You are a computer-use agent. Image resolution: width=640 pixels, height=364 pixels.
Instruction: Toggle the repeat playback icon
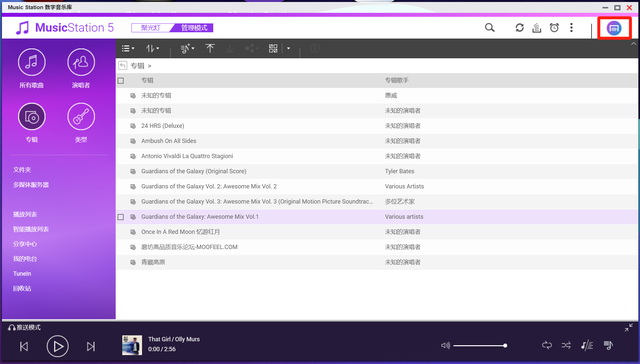(x=547, y=345)
